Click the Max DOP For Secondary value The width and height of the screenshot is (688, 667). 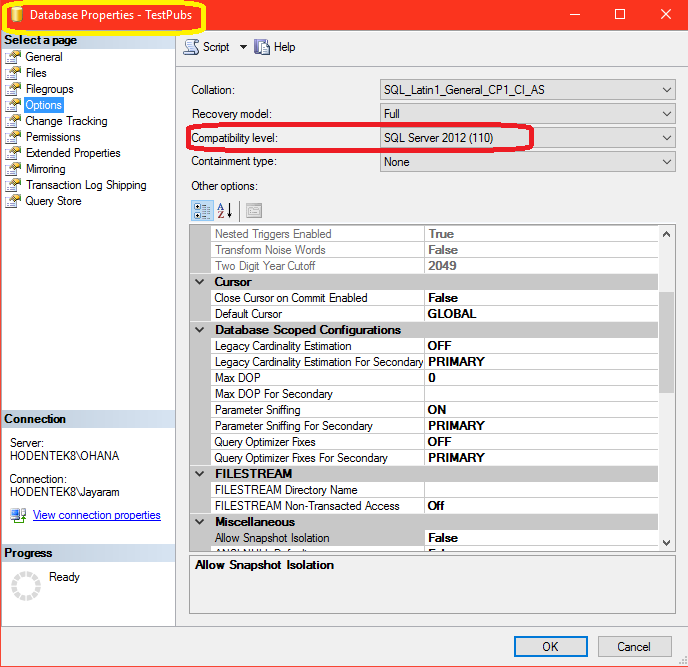tap(541, 394)
